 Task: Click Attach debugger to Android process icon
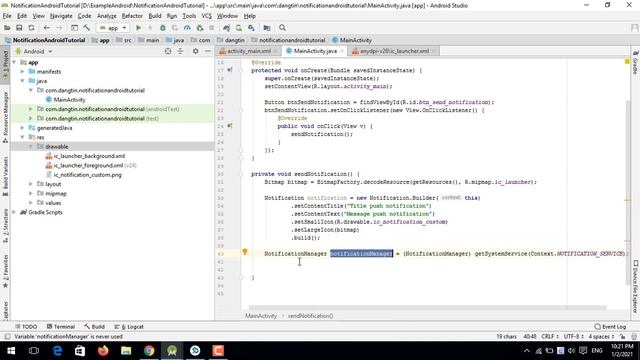[200, 28]
